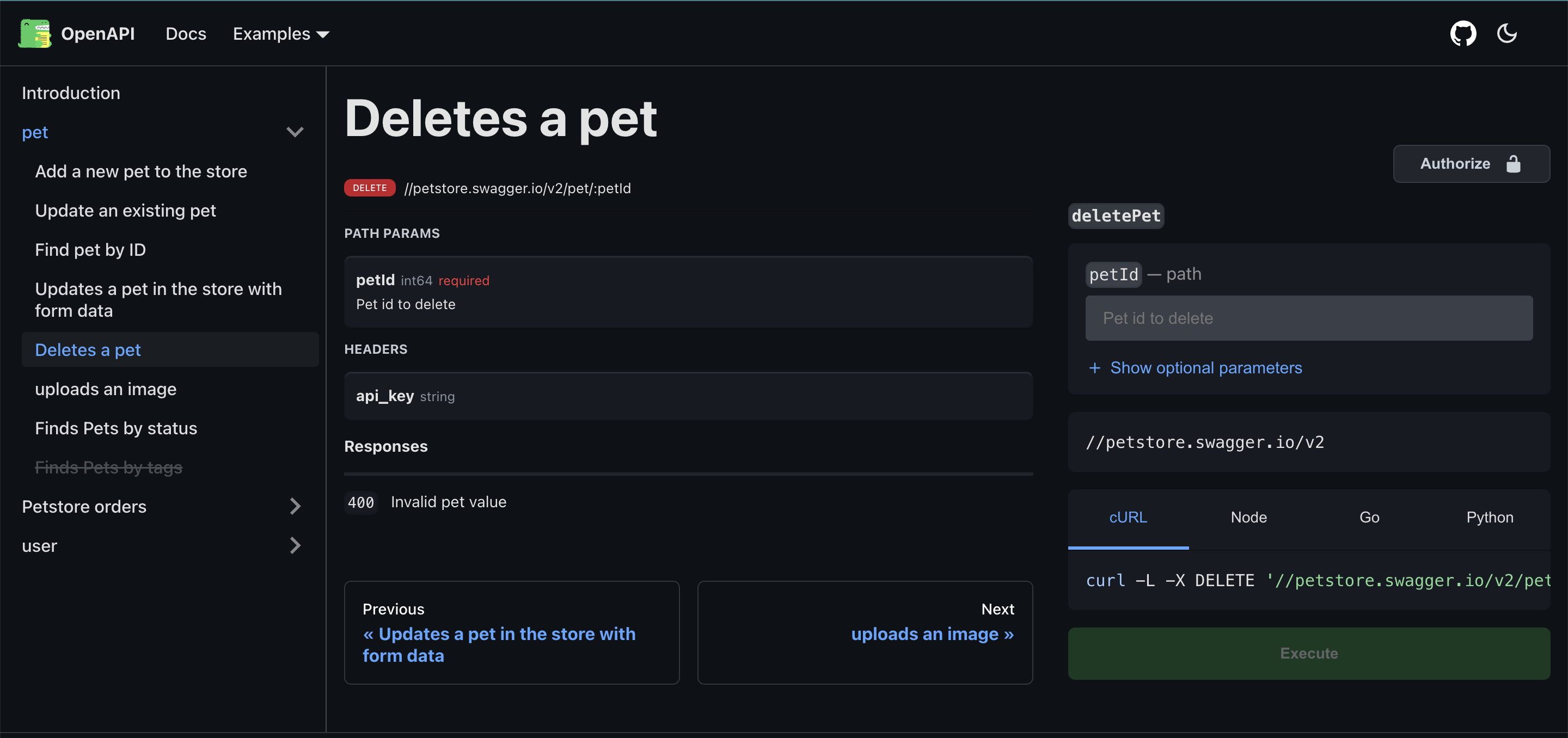Click the lock icon on Authorize
The width and height of the screenshot is (1568, 738).
coord(1512,164)
